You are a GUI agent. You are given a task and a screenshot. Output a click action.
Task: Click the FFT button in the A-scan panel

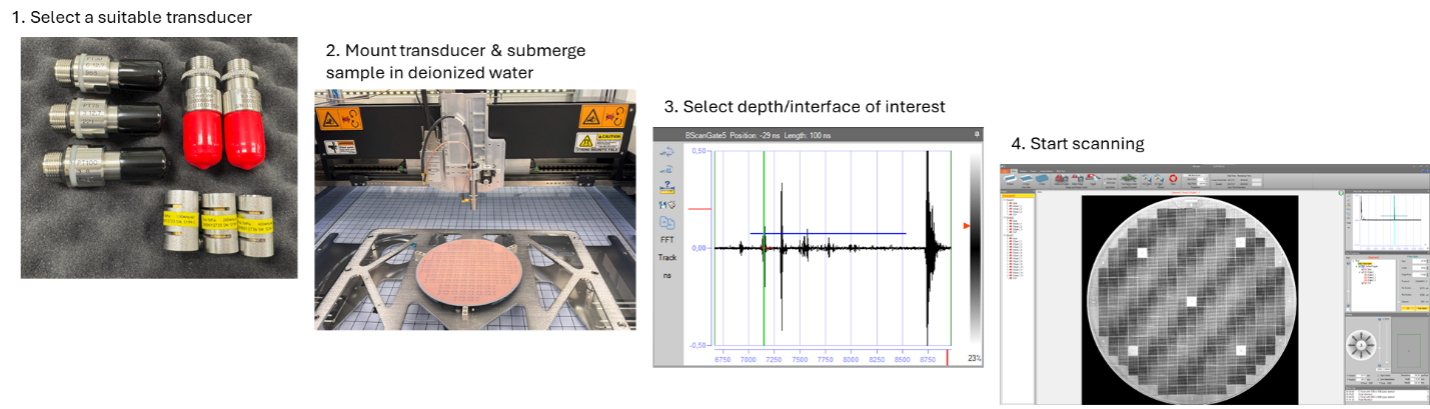(x=666, y=240)
